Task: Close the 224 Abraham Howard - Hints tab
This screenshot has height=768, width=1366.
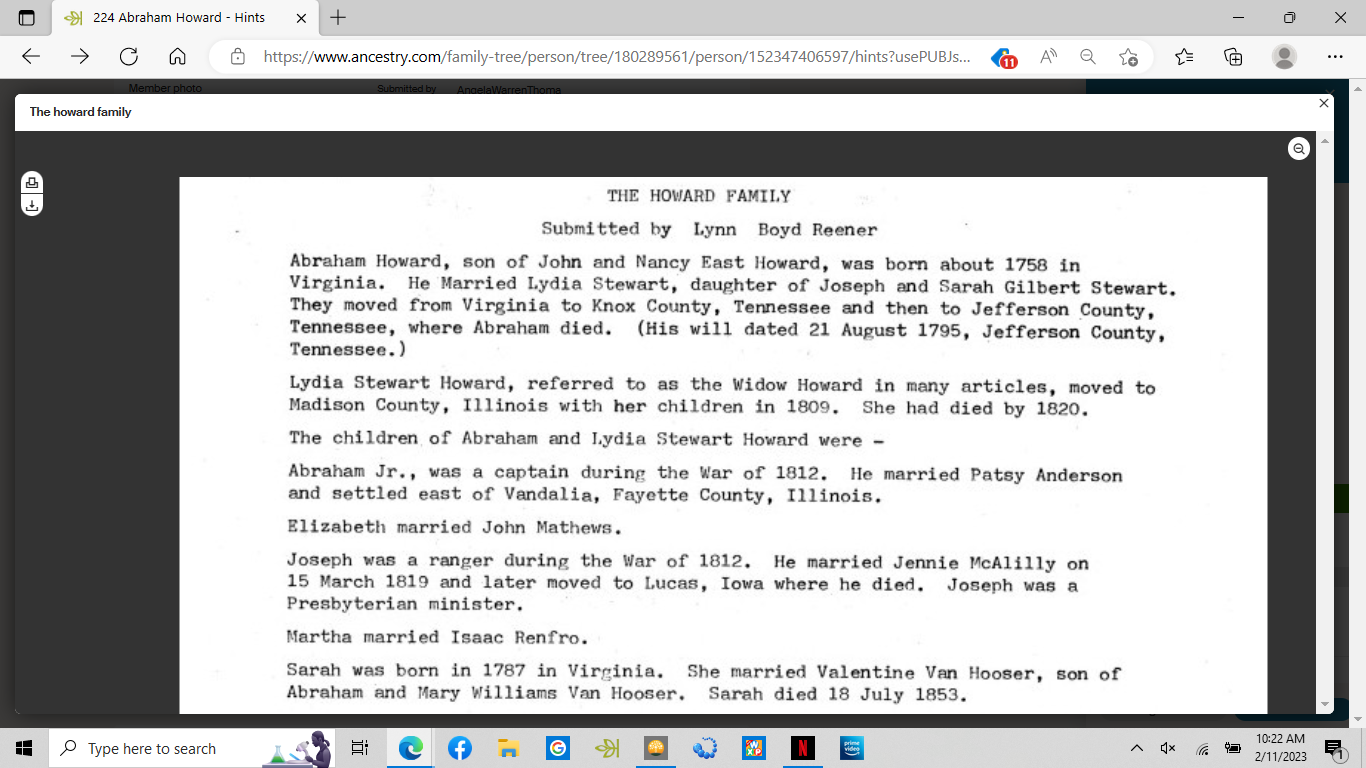Action: (302, 18)
